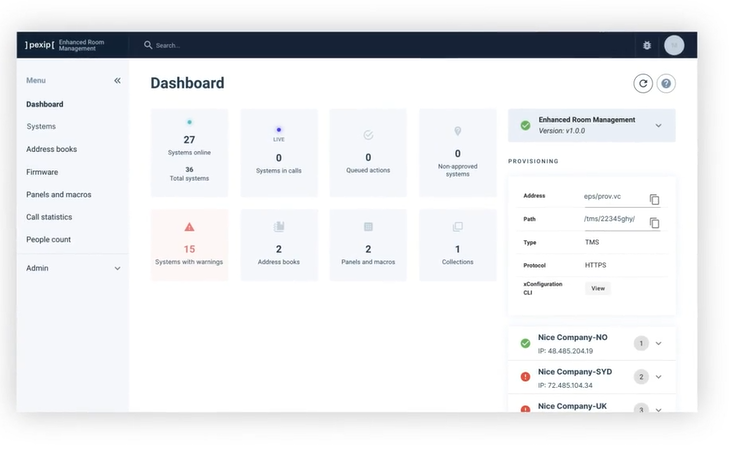Image resolution: width=736 pixels, height=460 pixels.
Task: Click the Non-approved systems pin icon
Action: 458,131
